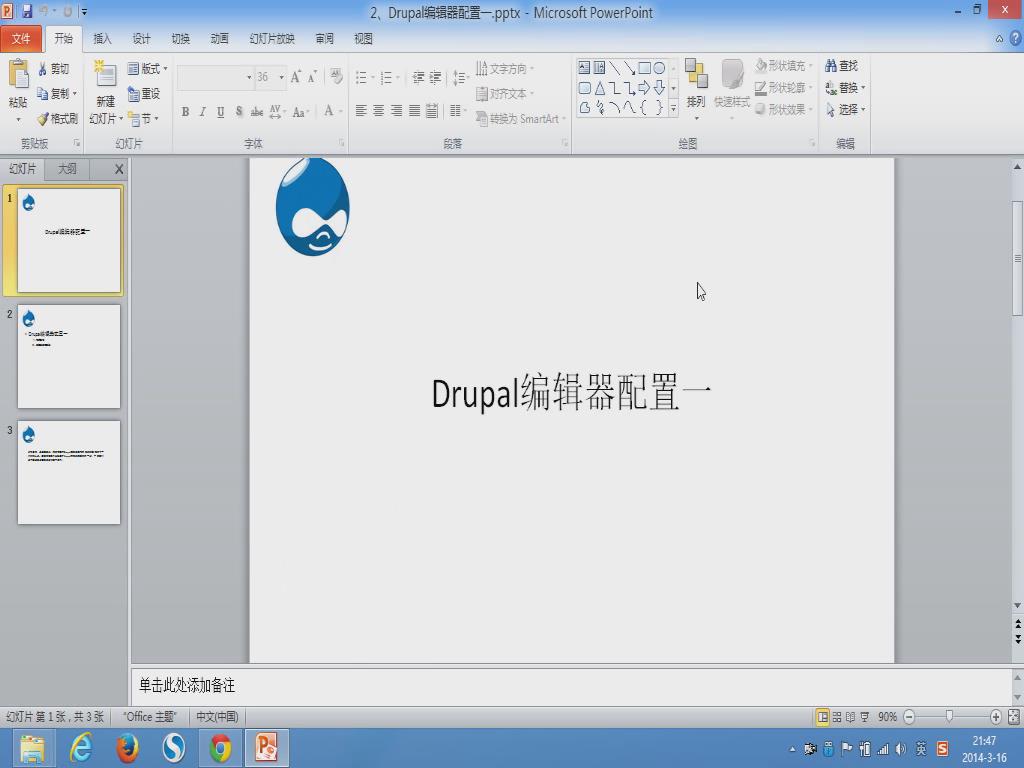Decrease font size with the small A icon

tap(312, 77)
